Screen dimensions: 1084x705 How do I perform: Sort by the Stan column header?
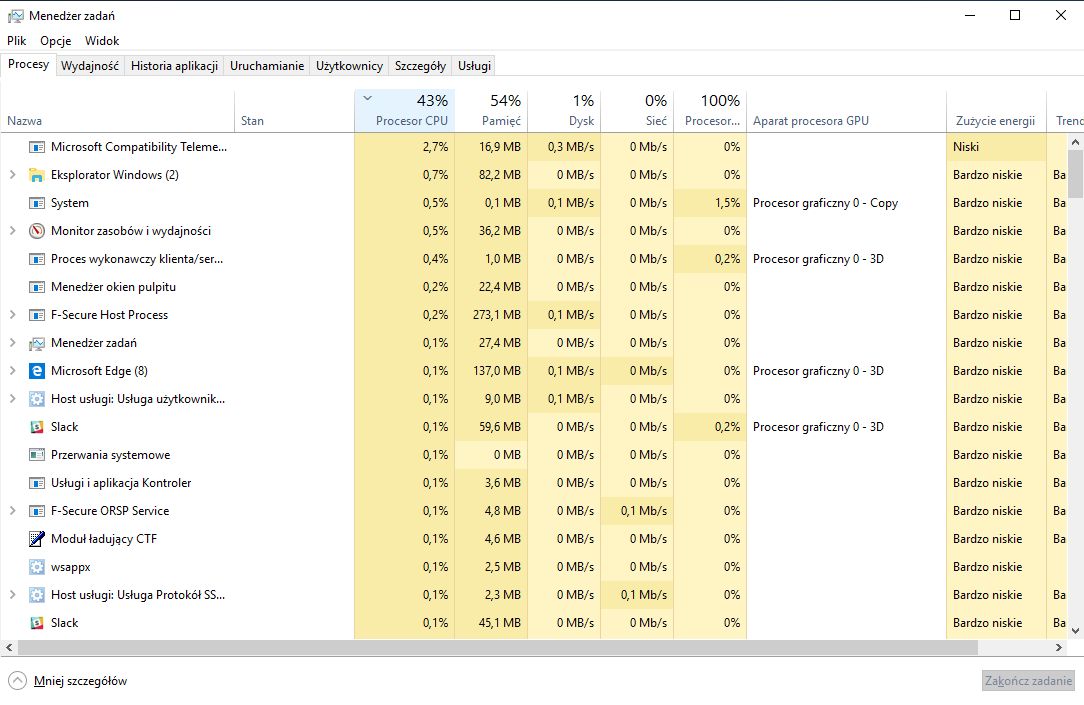pyautogui.click(x=295, y=111)
